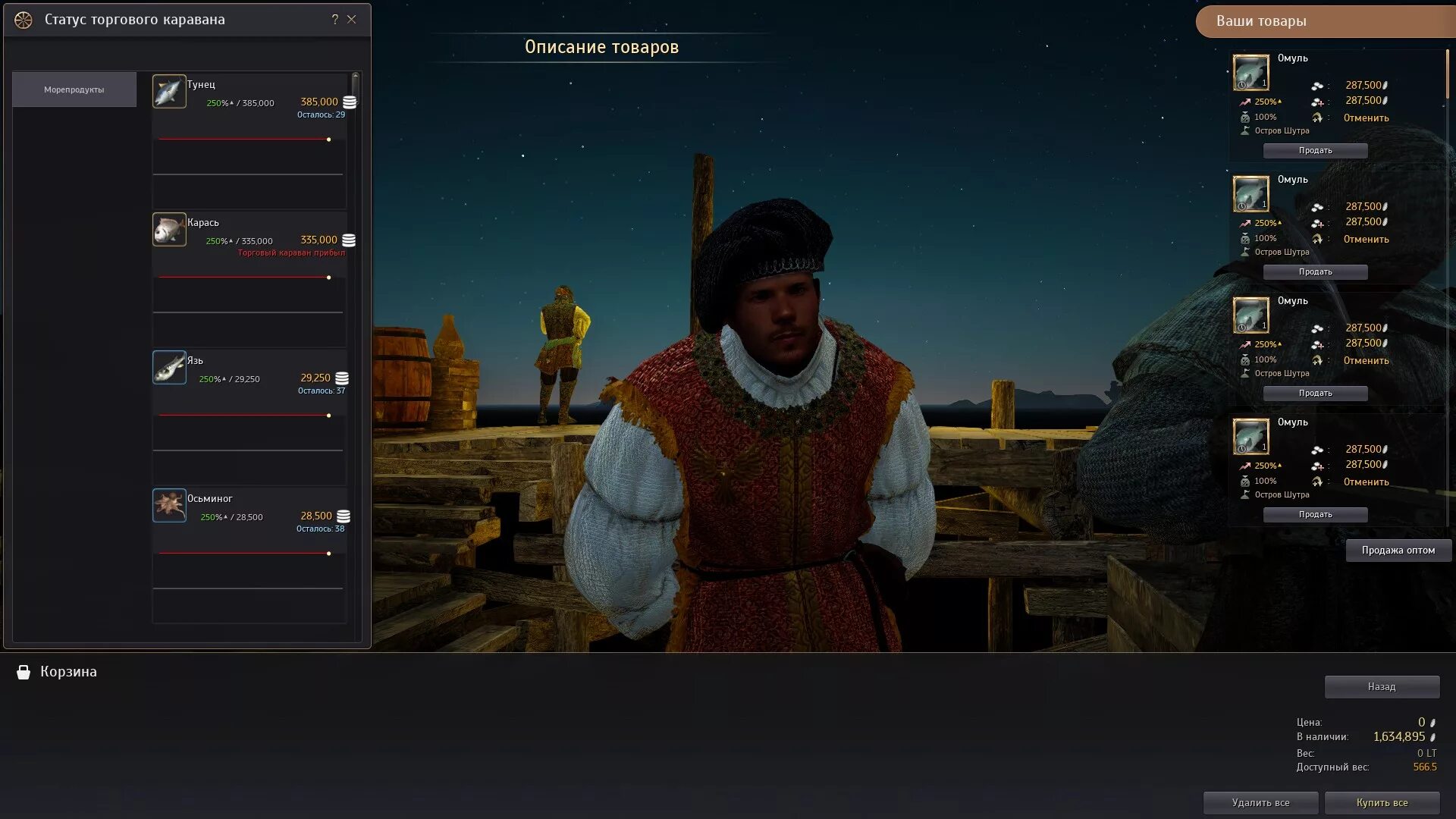This screenshot has height=819, width=1456.
Task: Click Отменить on fourth Омуль entry
Action: [1367, 482]
